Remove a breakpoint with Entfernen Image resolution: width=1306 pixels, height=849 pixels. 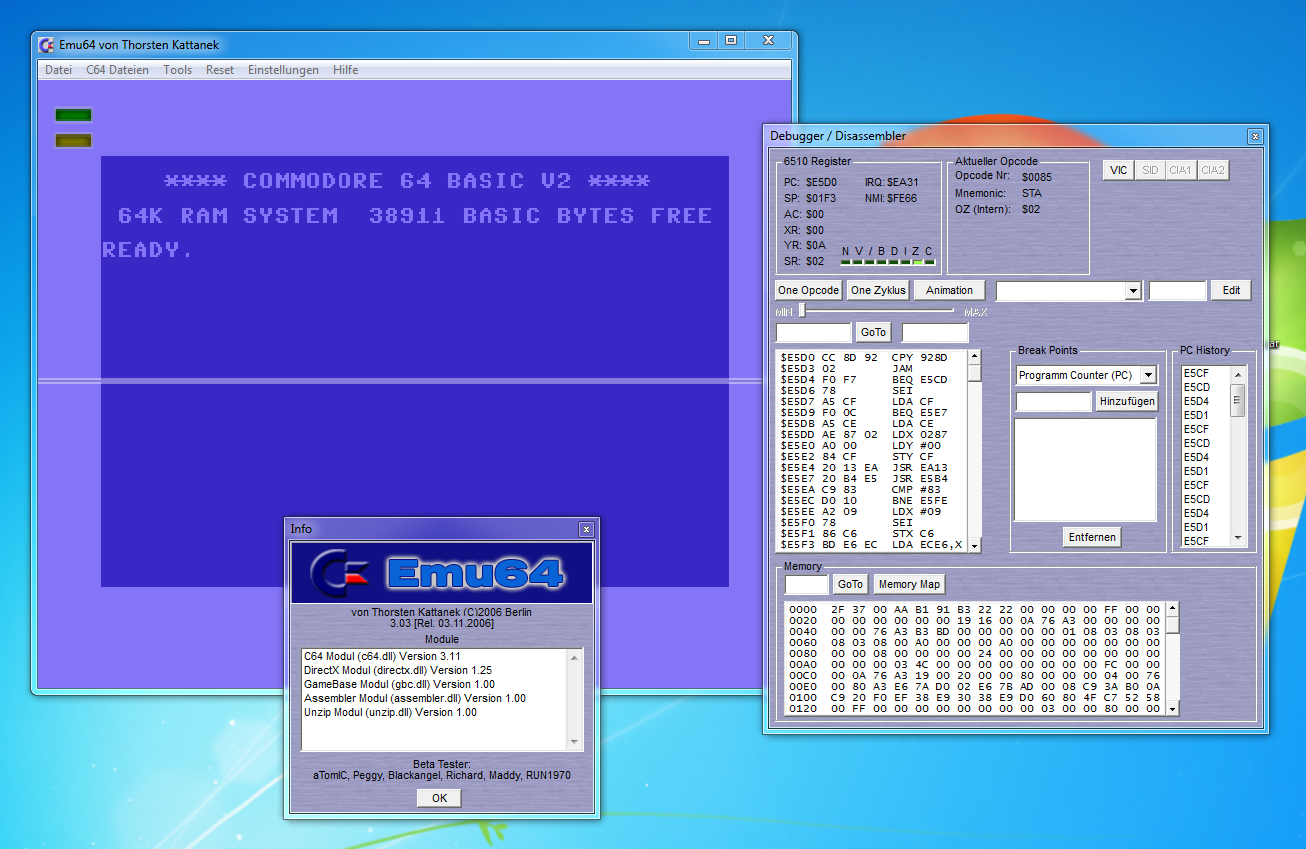click(x=1092, y=537)
